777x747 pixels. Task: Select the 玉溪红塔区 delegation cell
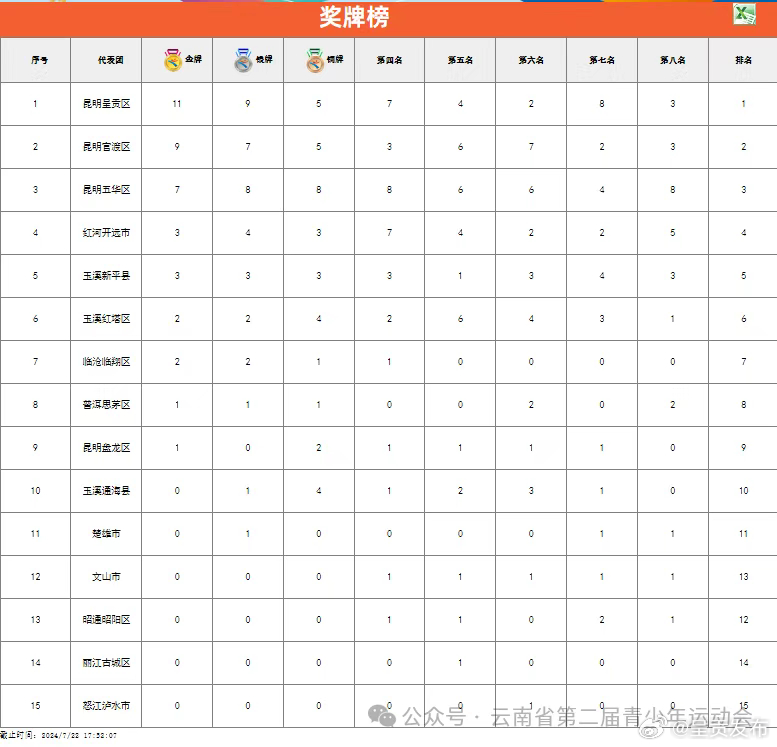[x=106, y=319]
